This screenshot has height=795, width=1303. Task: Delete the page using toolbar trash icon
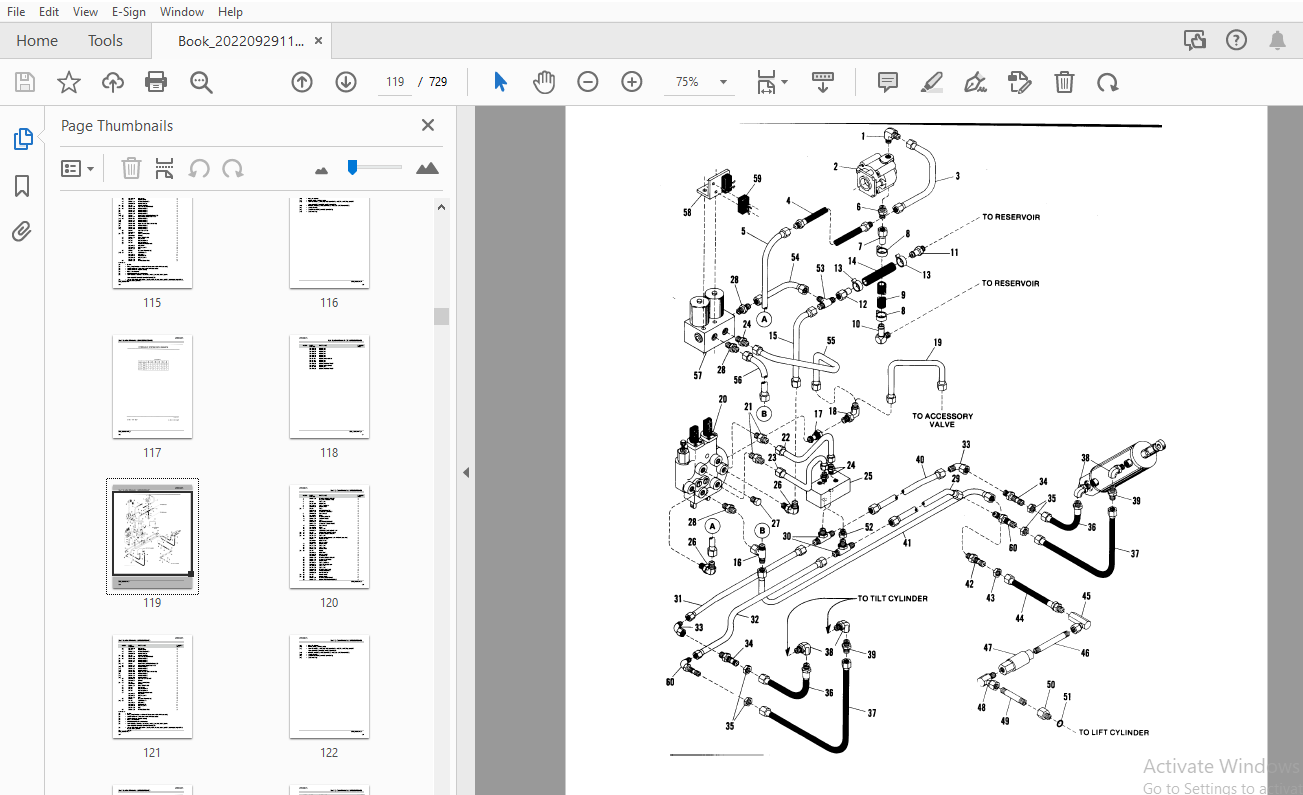click(x=1064, y=82)
